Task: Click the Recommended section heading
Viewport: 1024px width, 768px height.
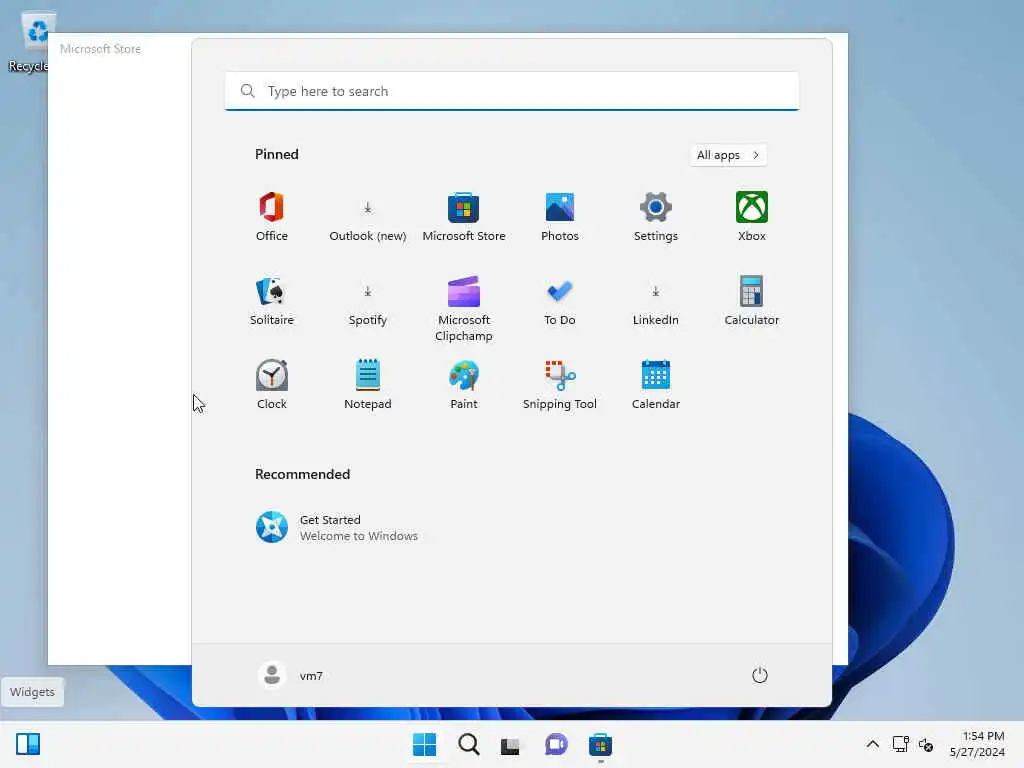Action: coord(302,474)
